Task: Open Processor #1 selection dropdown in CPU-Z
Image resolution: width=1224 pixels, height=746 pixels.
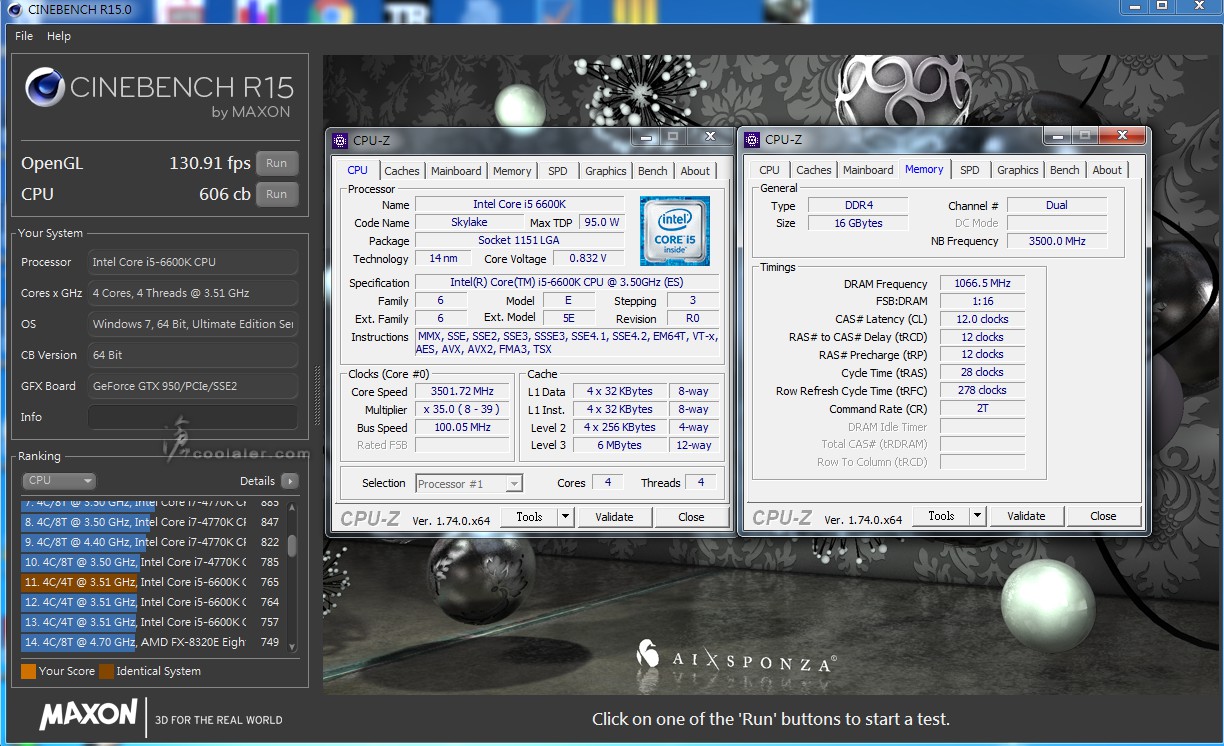Action: tap(469, 484)
